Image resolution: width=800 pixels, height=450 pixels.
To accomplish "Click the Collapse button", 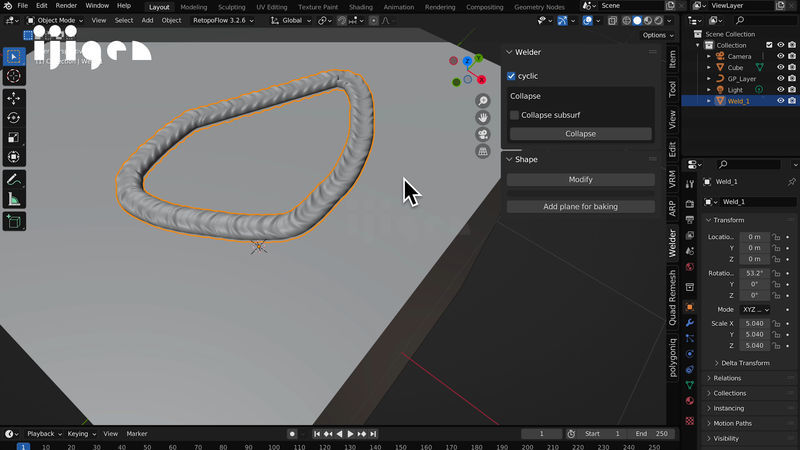I will pos(581,134).
